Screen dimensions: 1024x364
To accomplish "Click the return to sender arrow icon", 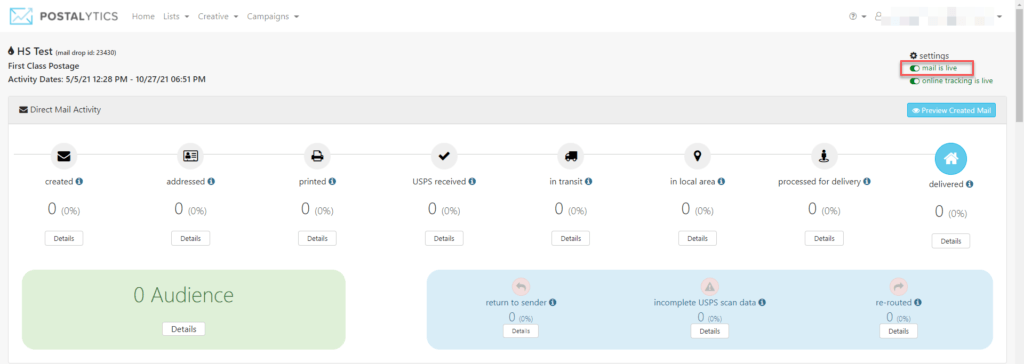I will click(x=520, y=286).
